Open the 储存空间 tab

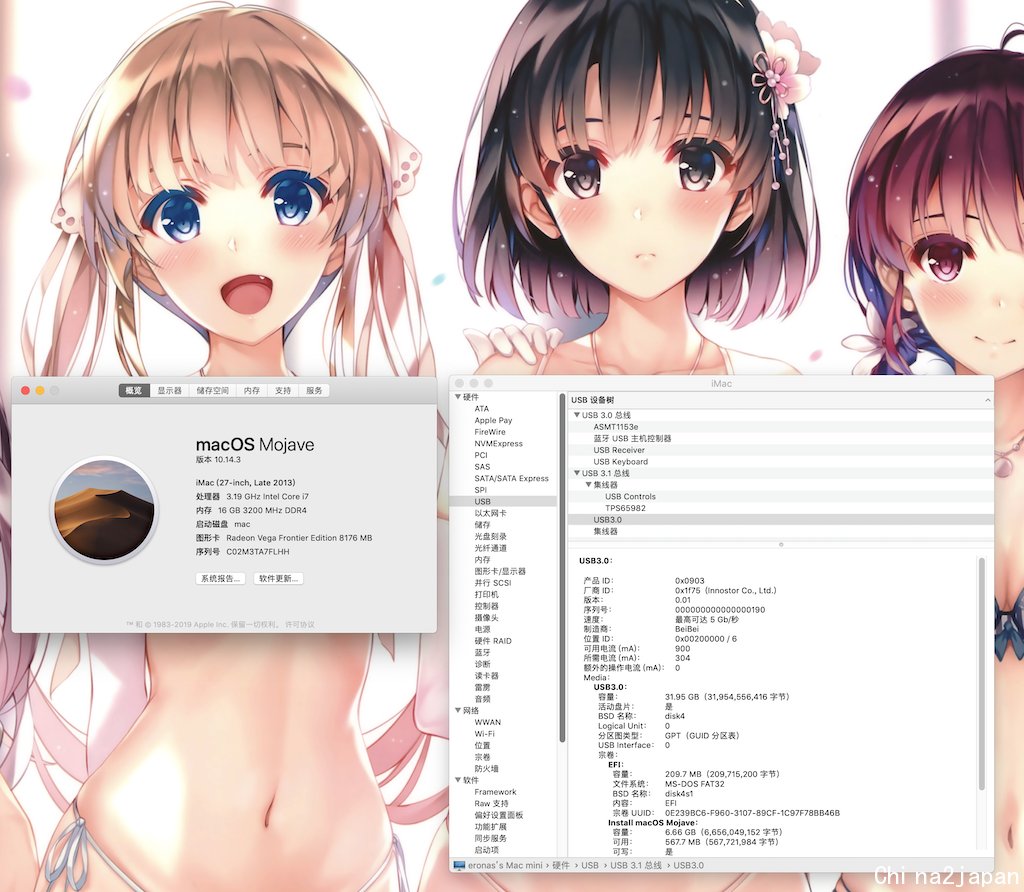[212, 390]
